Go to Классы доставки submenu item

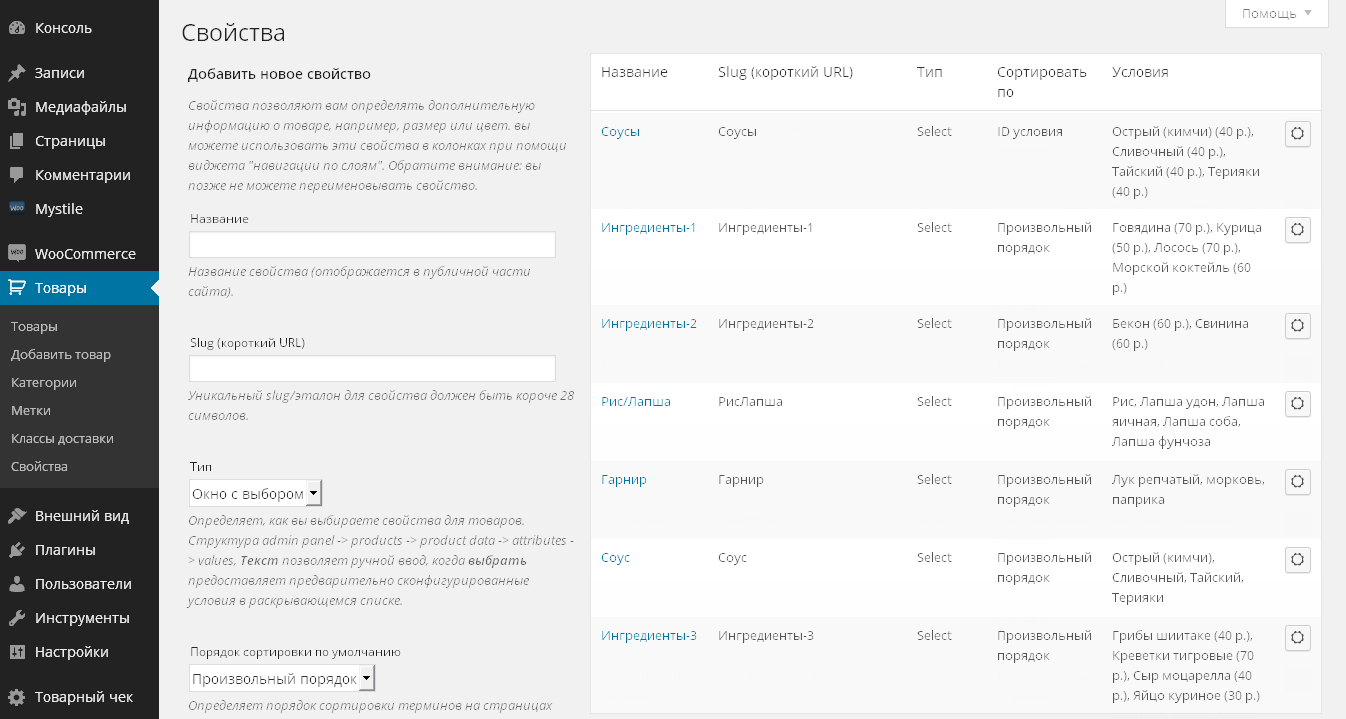tap(62, 438)
